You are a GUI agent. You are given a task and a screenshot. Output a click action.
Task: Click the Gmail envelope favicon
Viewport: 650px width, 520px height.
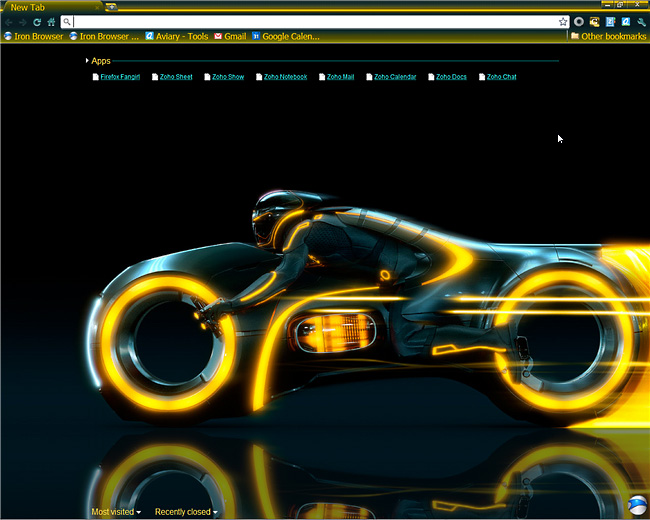tap(218, 36)
